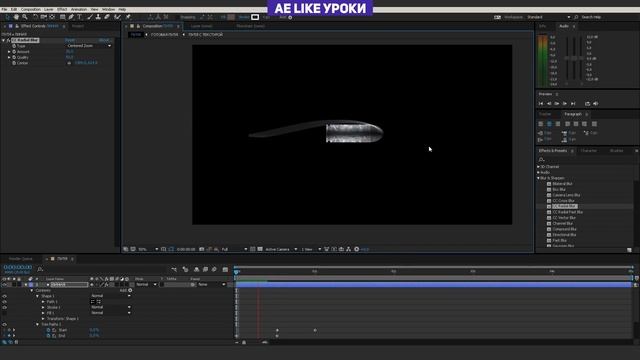Select the Hand tool in the toolbar
The width and height of the screenshot is (640, 360).
click(x=16, y=17)
